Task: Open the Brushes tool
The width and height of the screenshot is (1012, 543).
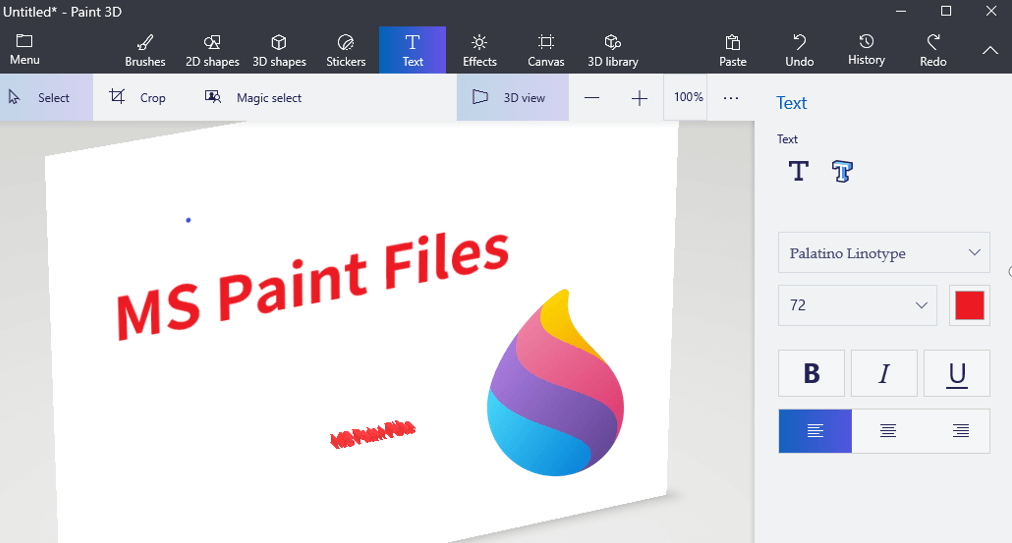Action: pyautogui.click(x=145, y=50)
